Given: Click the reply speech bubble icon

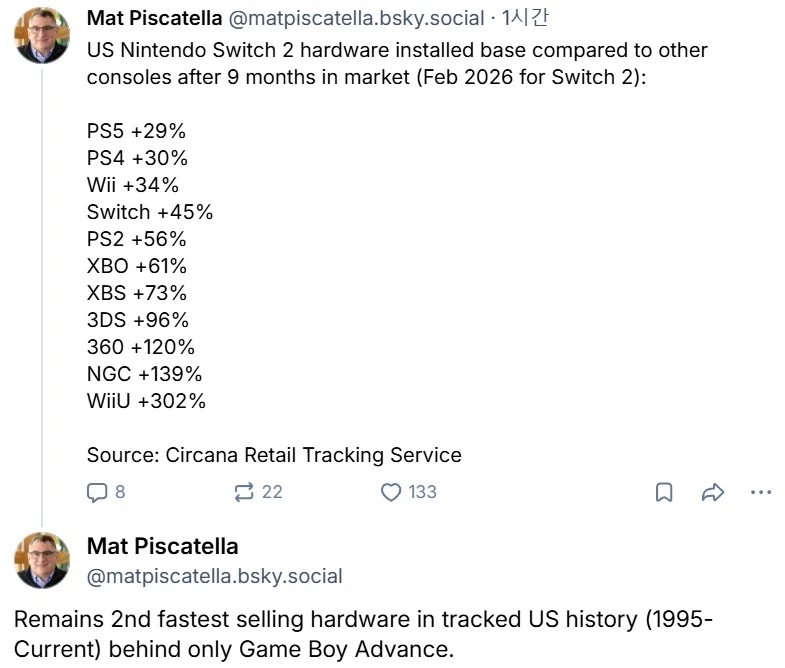Looking at the screenshot, I should tap(97, 492).
